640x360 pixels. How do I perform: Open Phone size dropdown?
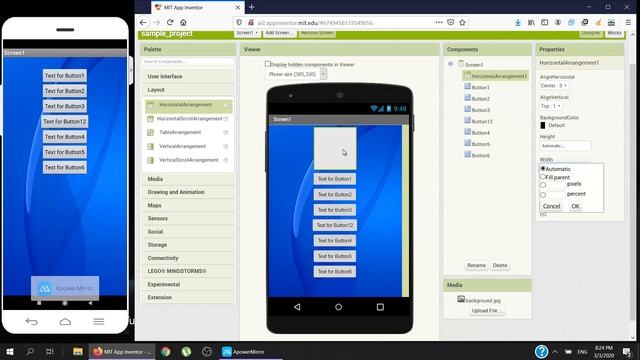pyautogui.click(x=323, y=74)
